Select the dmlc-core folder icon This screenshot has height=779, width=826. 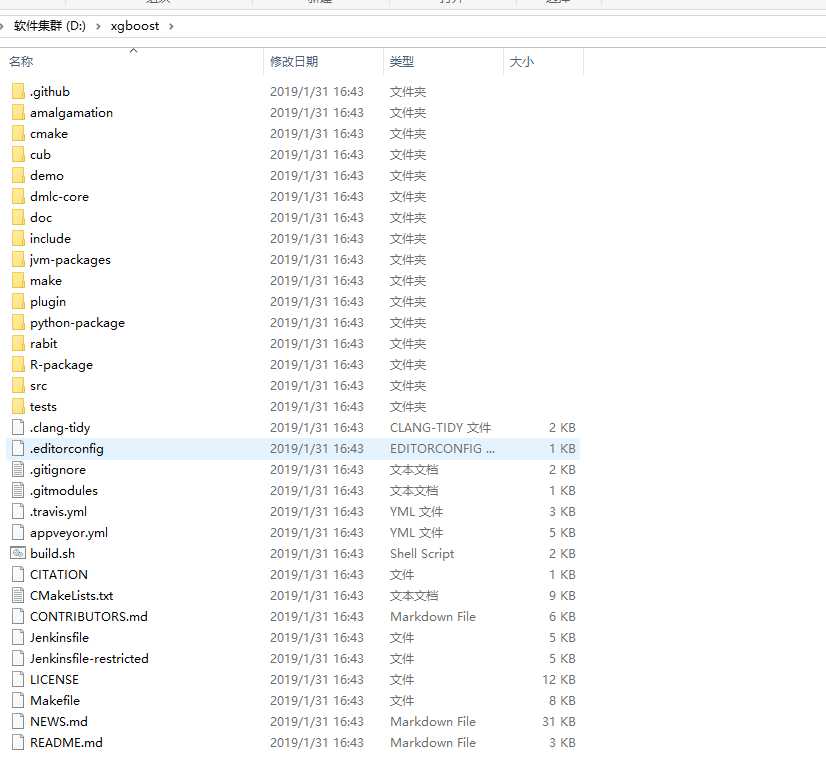coord(18,196)
